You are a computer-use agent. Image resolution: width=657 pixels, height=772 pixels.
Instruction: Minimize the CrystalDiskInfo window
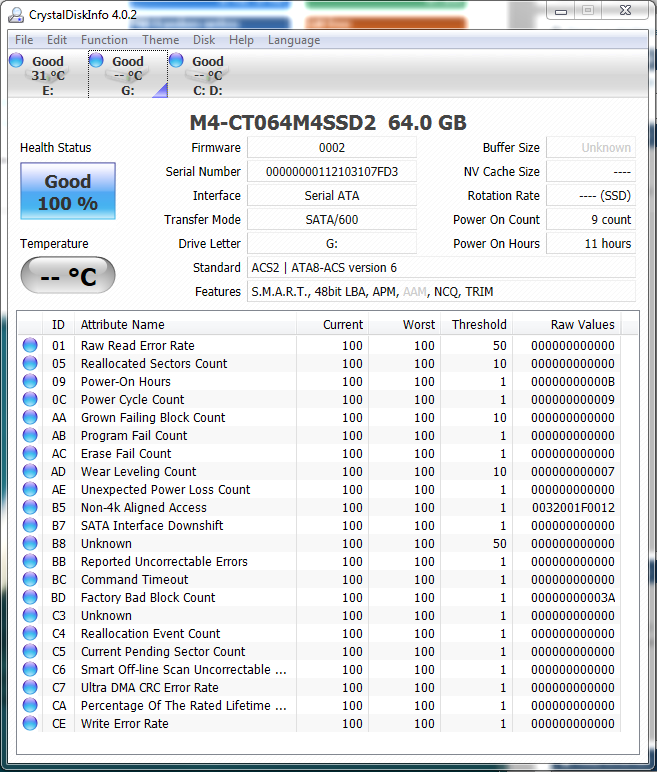561,11
